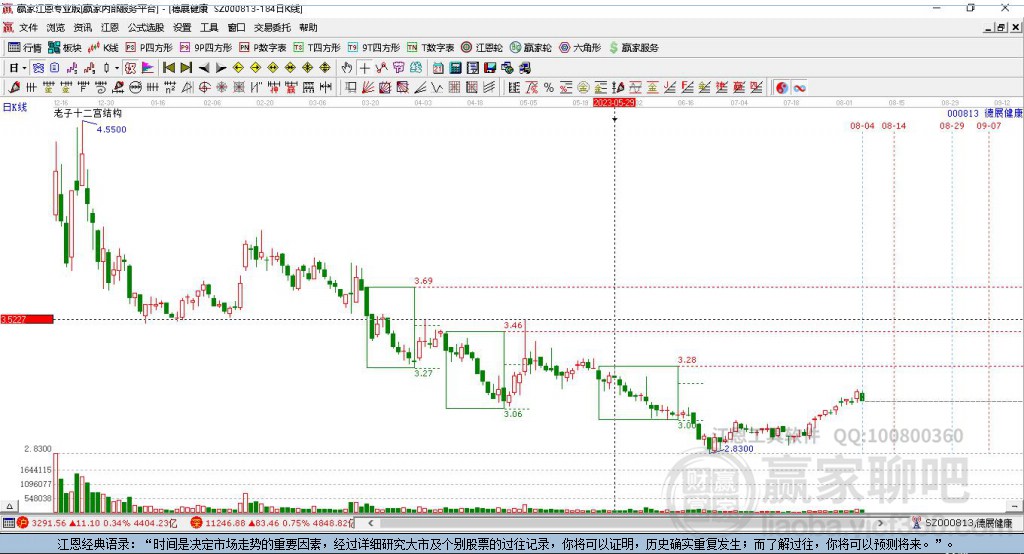Toggle the crosshair cursor button
1024x554 pixels.
tap(364, 68)
